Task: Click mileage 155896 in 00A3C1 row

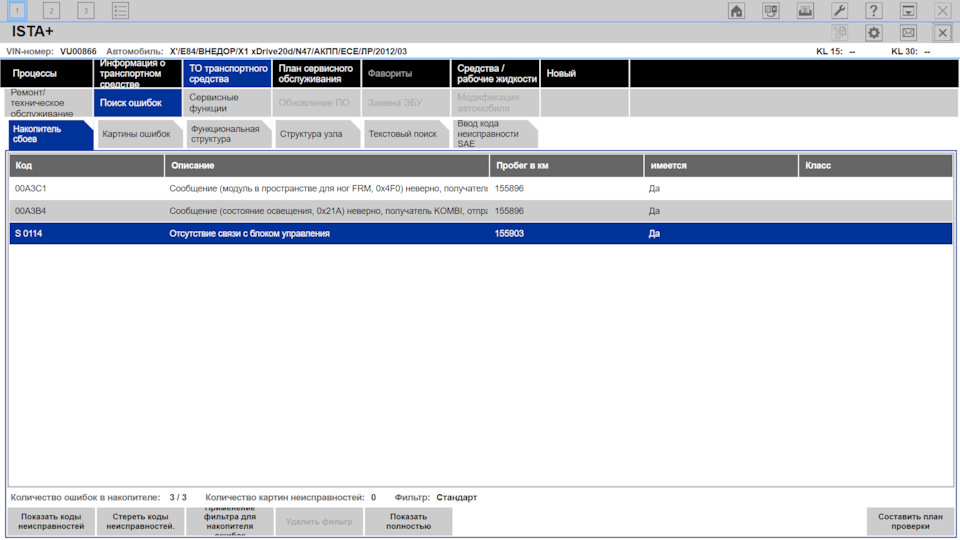Action: click(509, 189)
